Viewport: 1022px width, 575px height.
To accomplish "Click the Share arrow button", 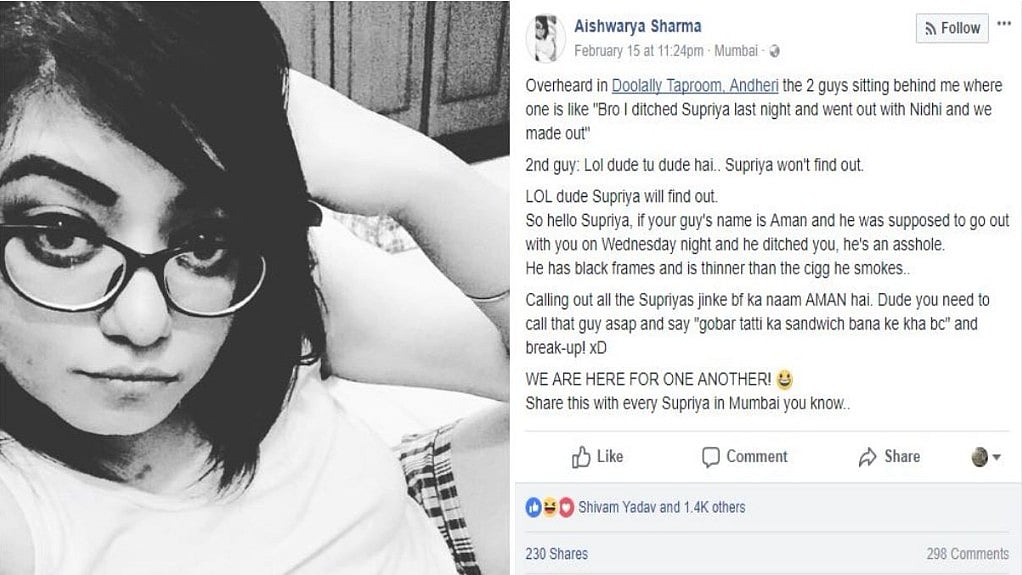I will pos(889,457).
